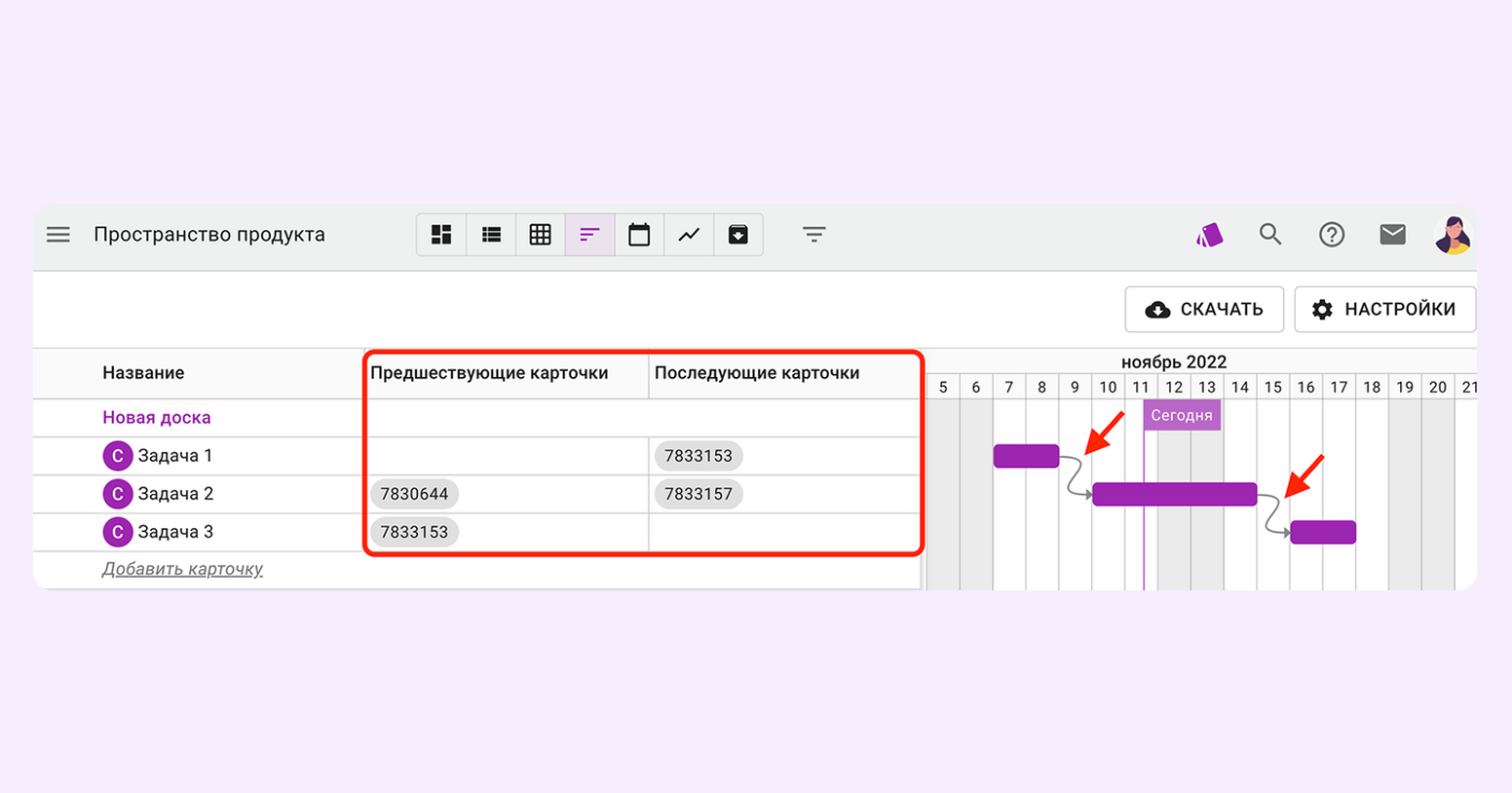The height and width of the screenshot is (793, 1512).
Task: Click day 14 in timeline header
Action: (1240, 387)
